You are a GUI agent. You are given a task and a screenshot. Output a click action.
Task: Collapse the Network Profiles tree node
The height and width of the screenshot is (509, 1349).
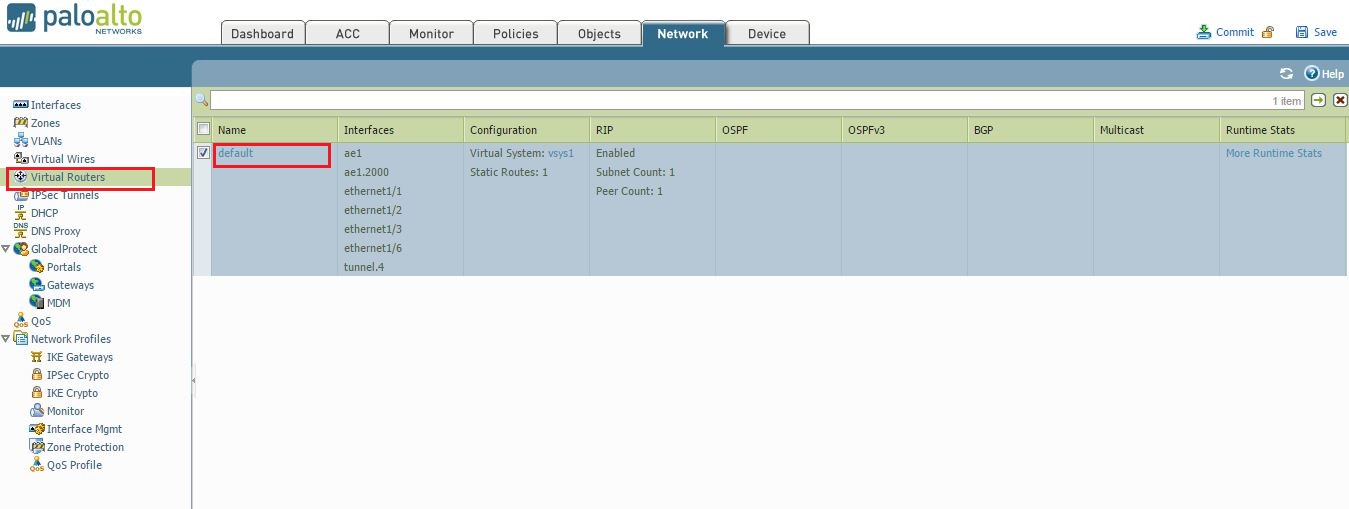[6, 339]
